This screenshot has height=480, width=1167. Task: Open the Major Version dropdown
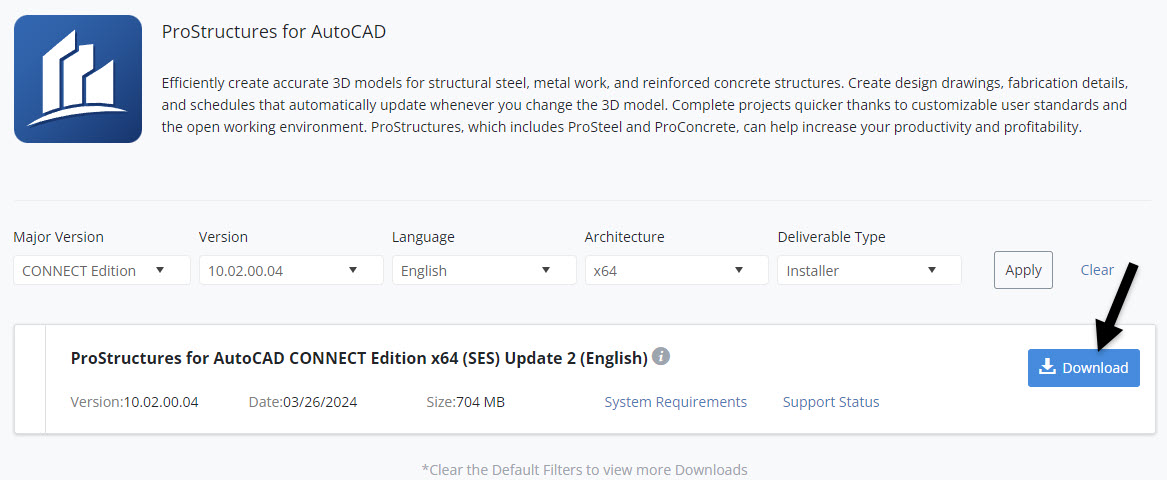[101, 270]
